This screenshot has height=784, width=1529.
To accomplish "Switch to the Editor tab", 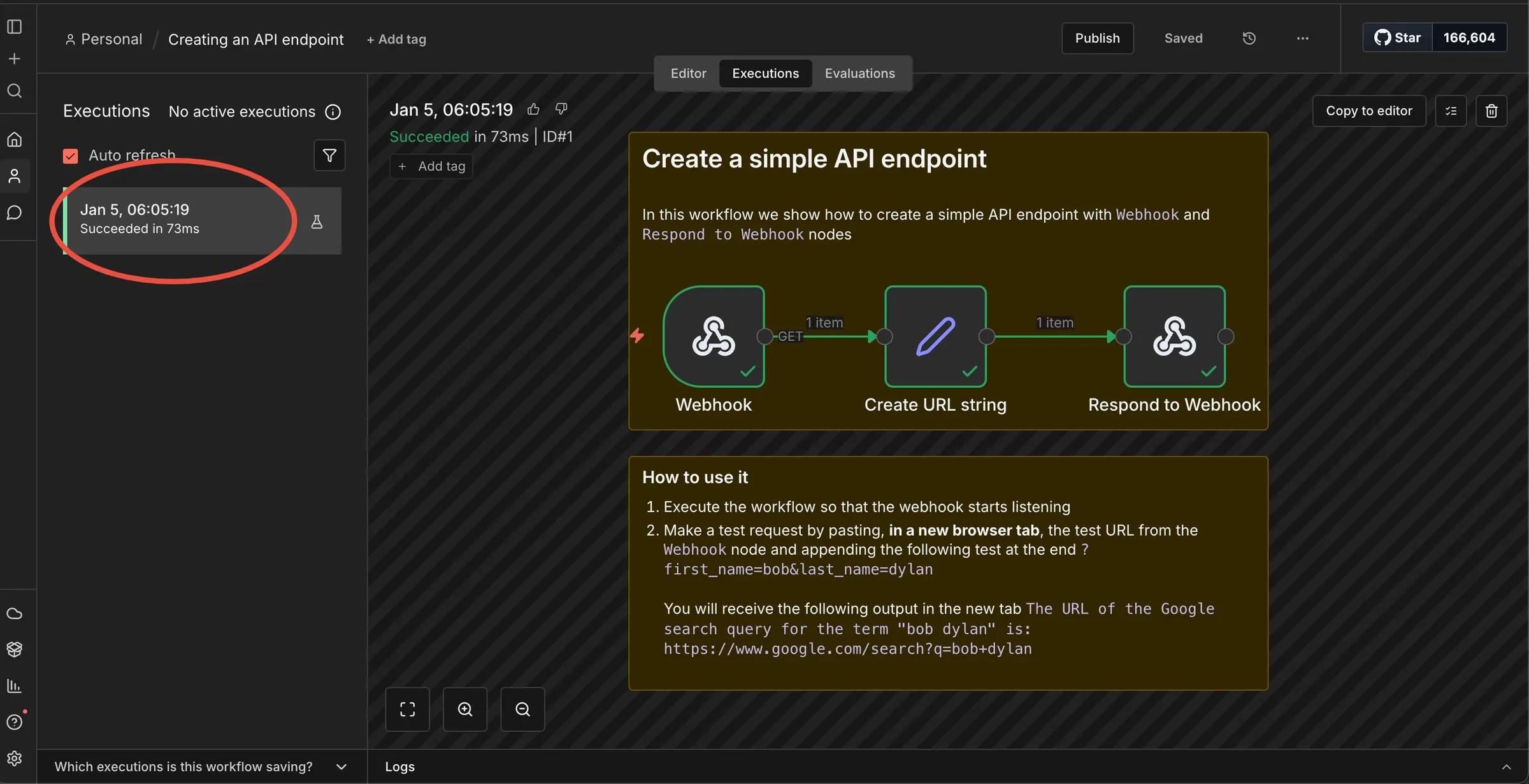I will [x=688, y=73].
